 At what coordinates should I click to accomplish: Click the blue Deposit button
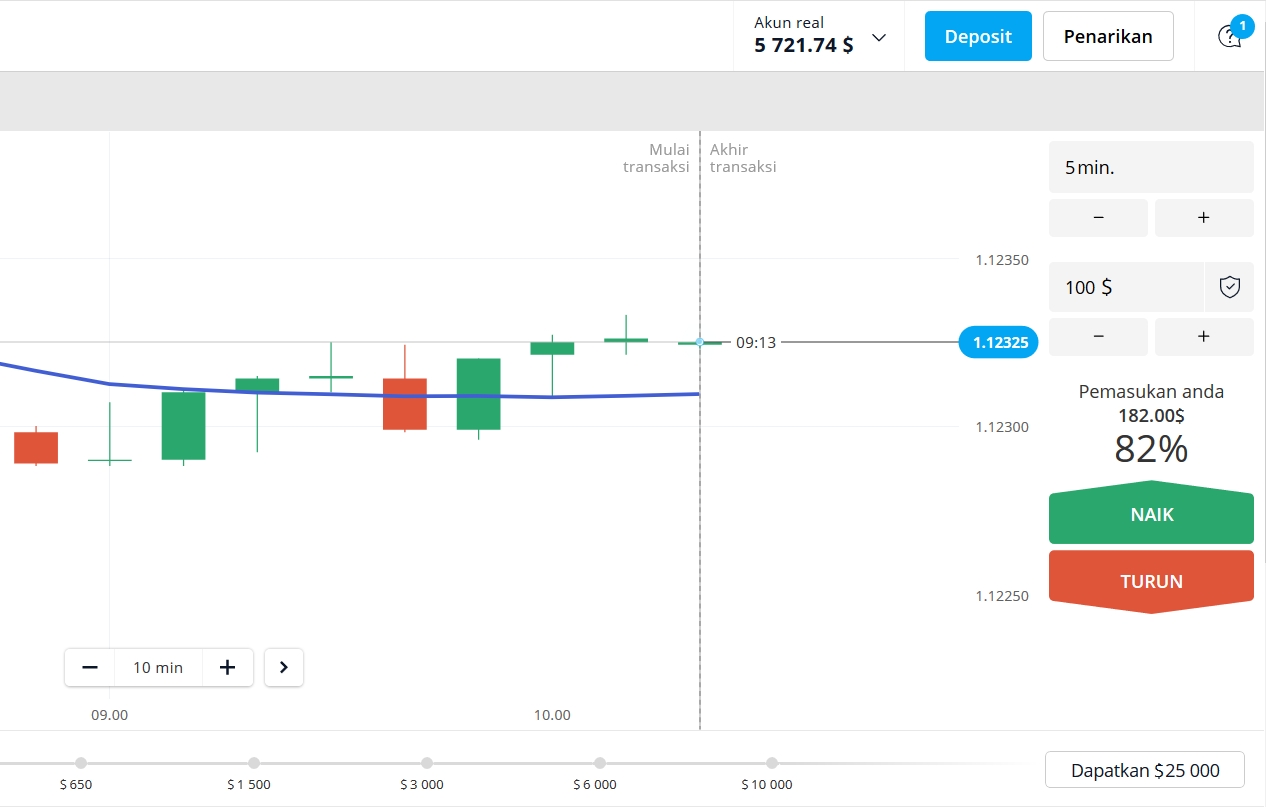point(977,35)
